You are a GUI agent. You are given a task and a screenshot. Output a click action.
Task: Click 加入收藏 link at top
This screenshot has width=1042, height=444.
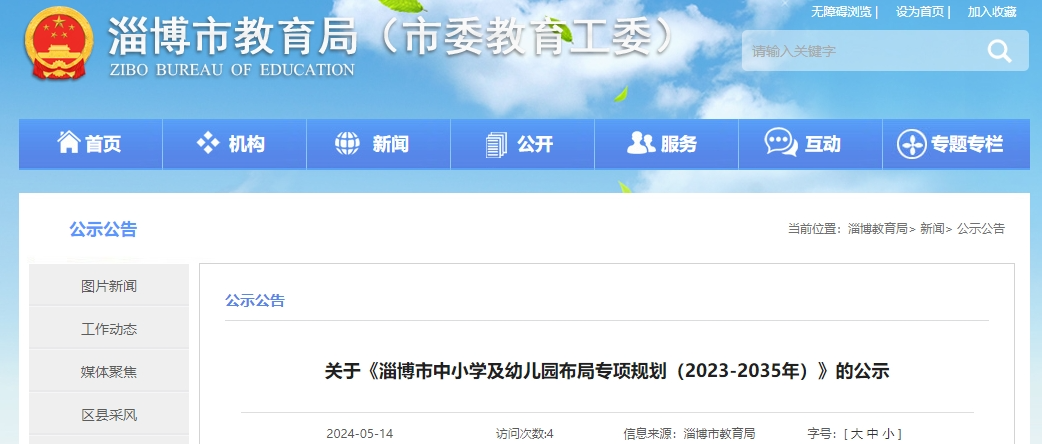(991, 12)
